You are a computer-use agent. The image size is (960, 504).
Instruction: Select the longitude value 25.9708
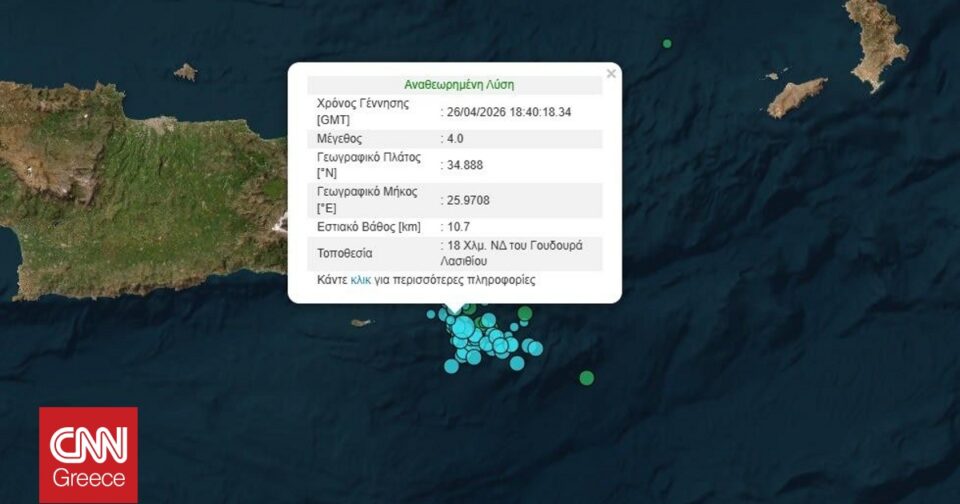coord(468,200)
